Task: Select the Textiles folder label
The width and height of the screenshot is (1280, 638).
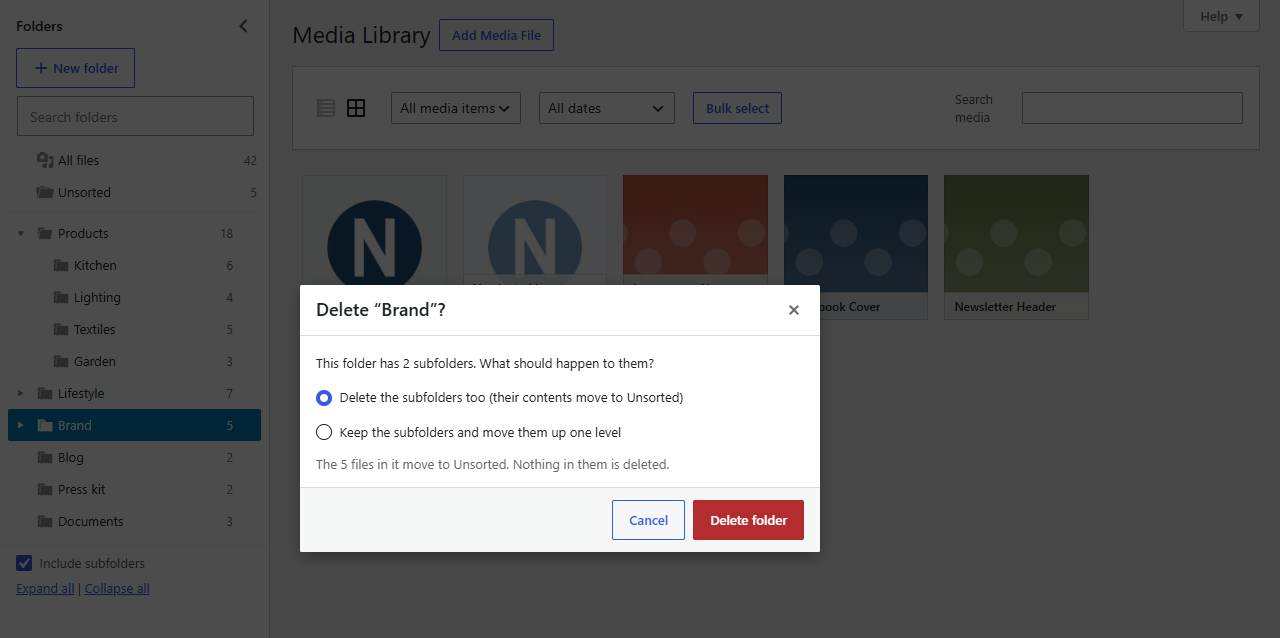Action: 95,329
